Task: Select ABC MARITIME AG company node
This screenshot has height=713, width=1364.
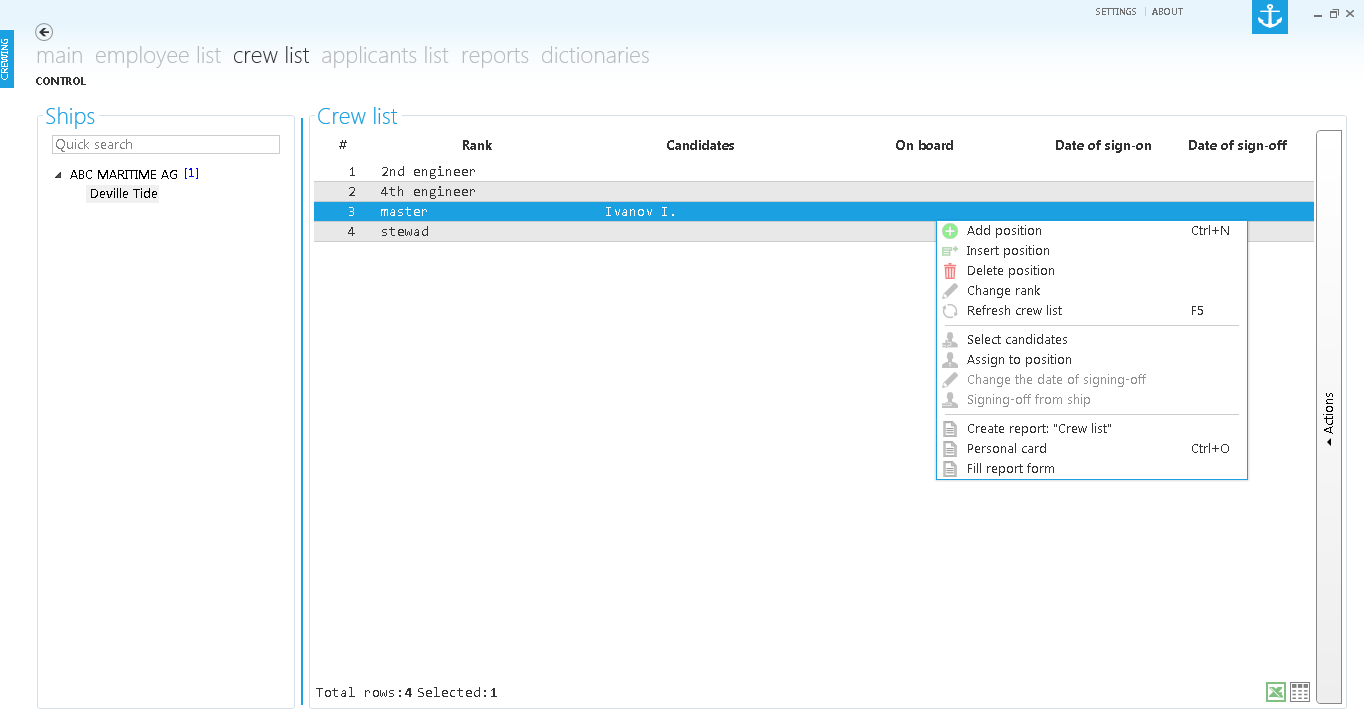Action: (x=124, y=175)
